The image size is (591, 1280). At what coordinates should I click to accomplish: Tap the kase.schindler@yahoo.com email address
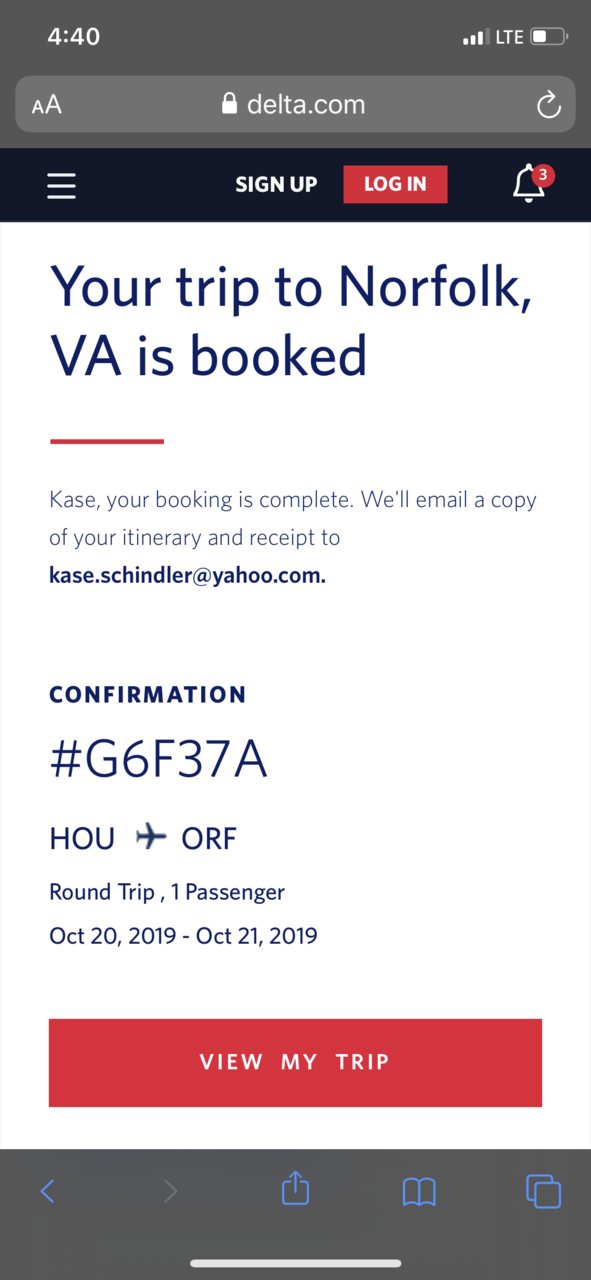click(187, 575)
